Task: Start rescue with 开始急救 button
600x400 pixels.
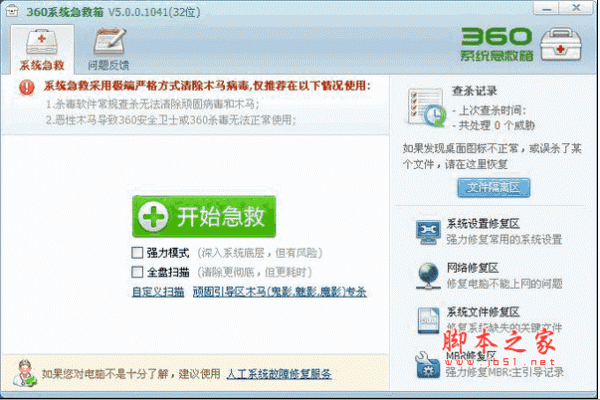Action: pos(204,217)
